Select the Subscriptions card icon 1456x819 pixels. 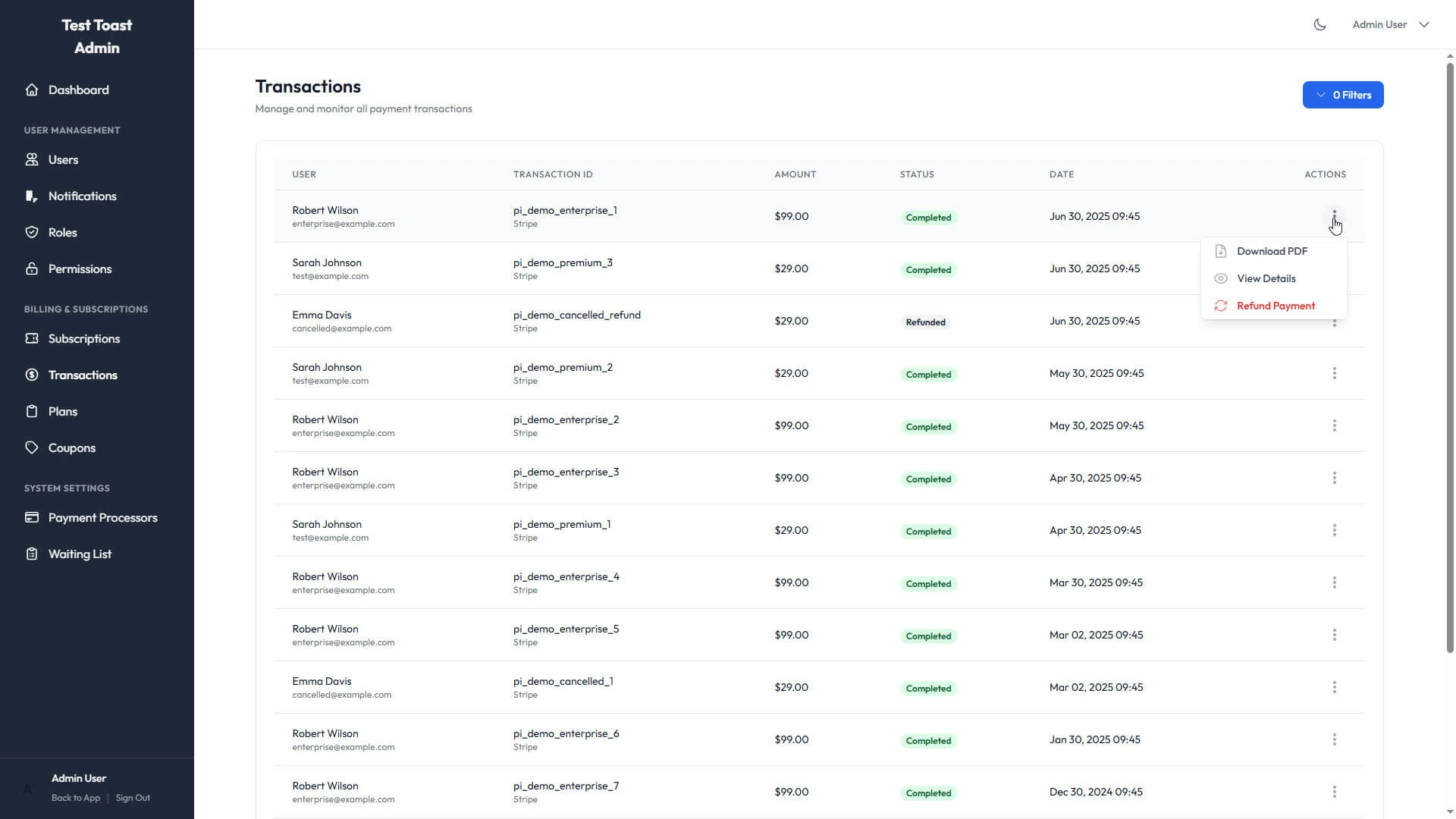[x=32, y=338]
